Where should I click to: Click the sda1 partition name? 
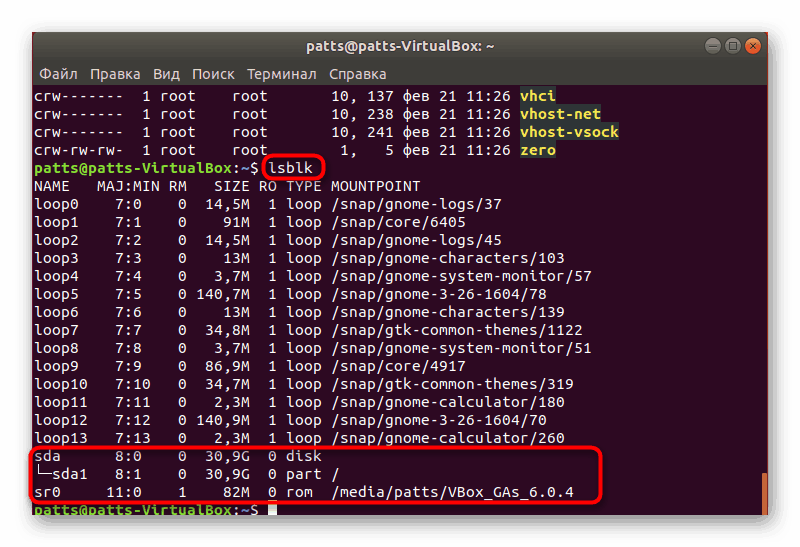[x=69, y=474]
